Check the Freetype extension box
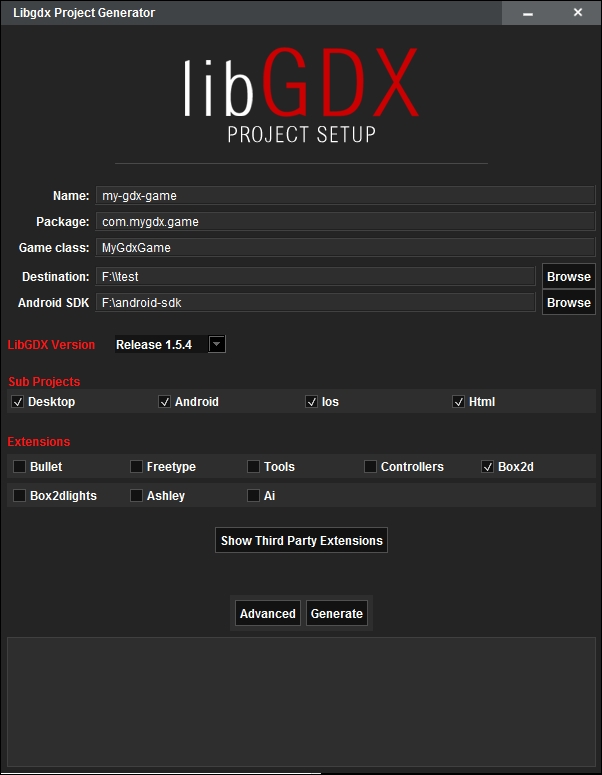602x775 pixels. [x=136, y=467]
